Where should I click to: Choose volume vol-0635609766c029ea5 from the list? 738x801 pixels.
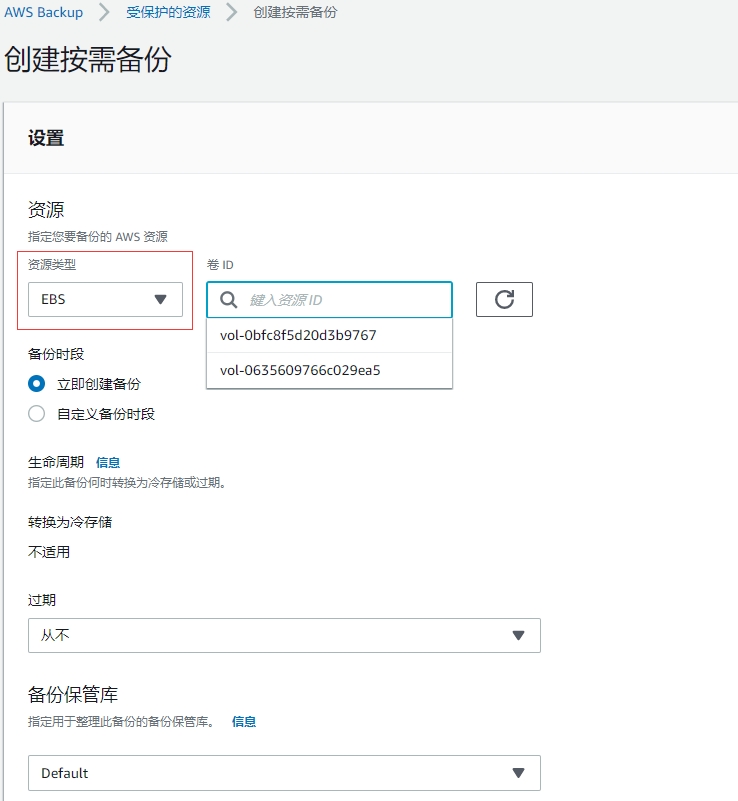300,371
